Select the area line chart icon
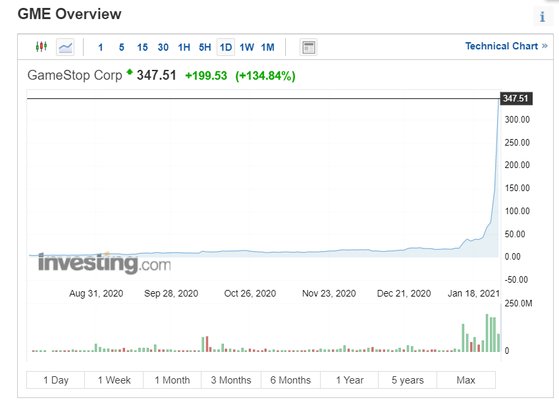The width and height of the screenshot is (559, 400). 65,47
